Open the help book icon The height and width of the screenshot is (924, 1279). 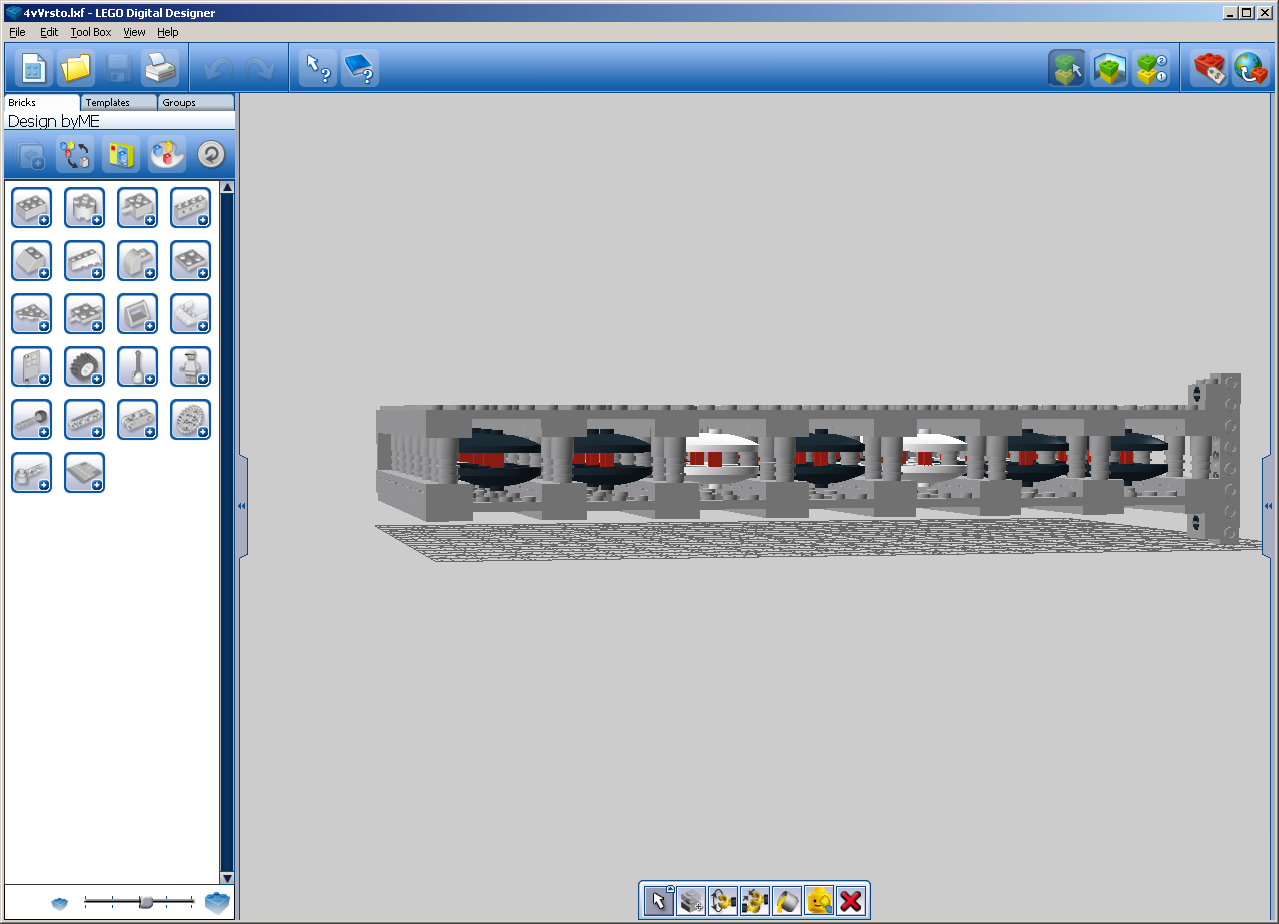pyautogui.click(x=360, y=68)
